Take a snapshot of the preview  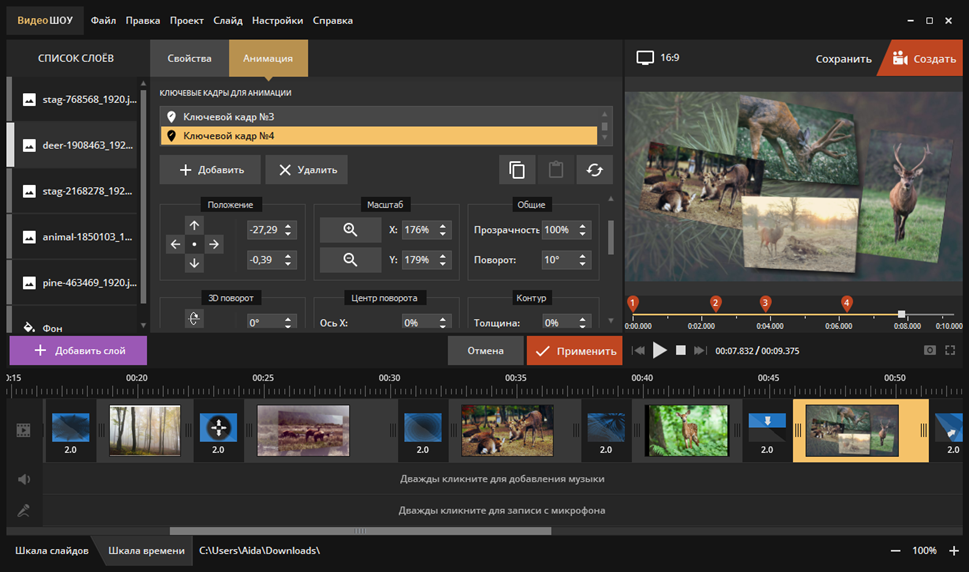point(929,350)
